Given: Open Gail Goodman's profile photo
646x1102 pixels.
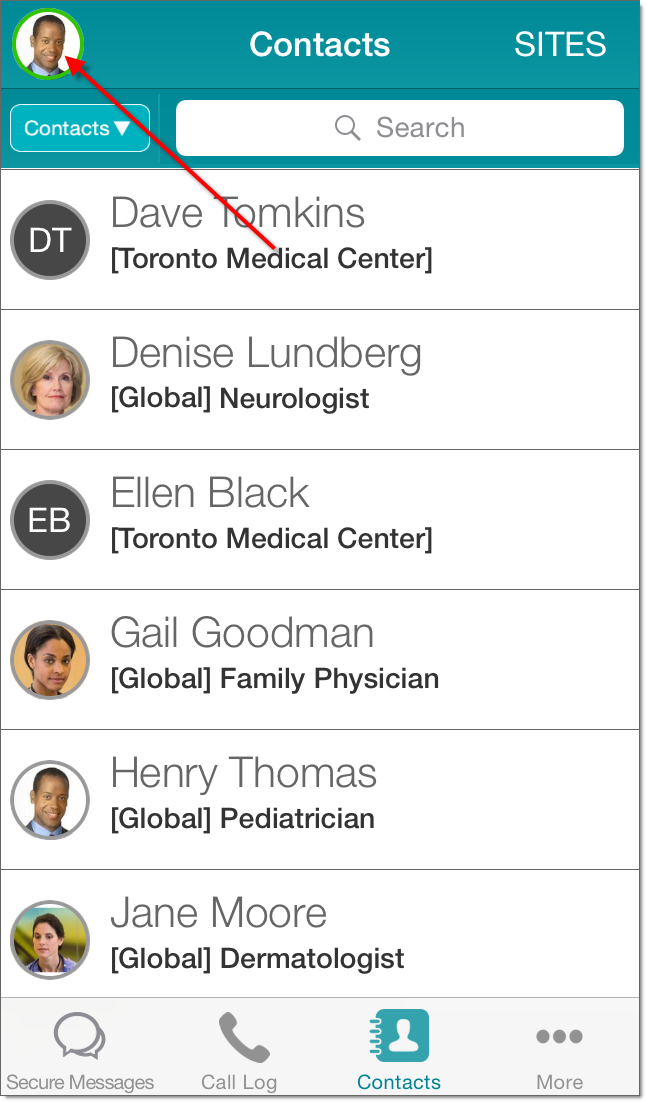Looking at the screenshot, I should (x=50, y=660).
